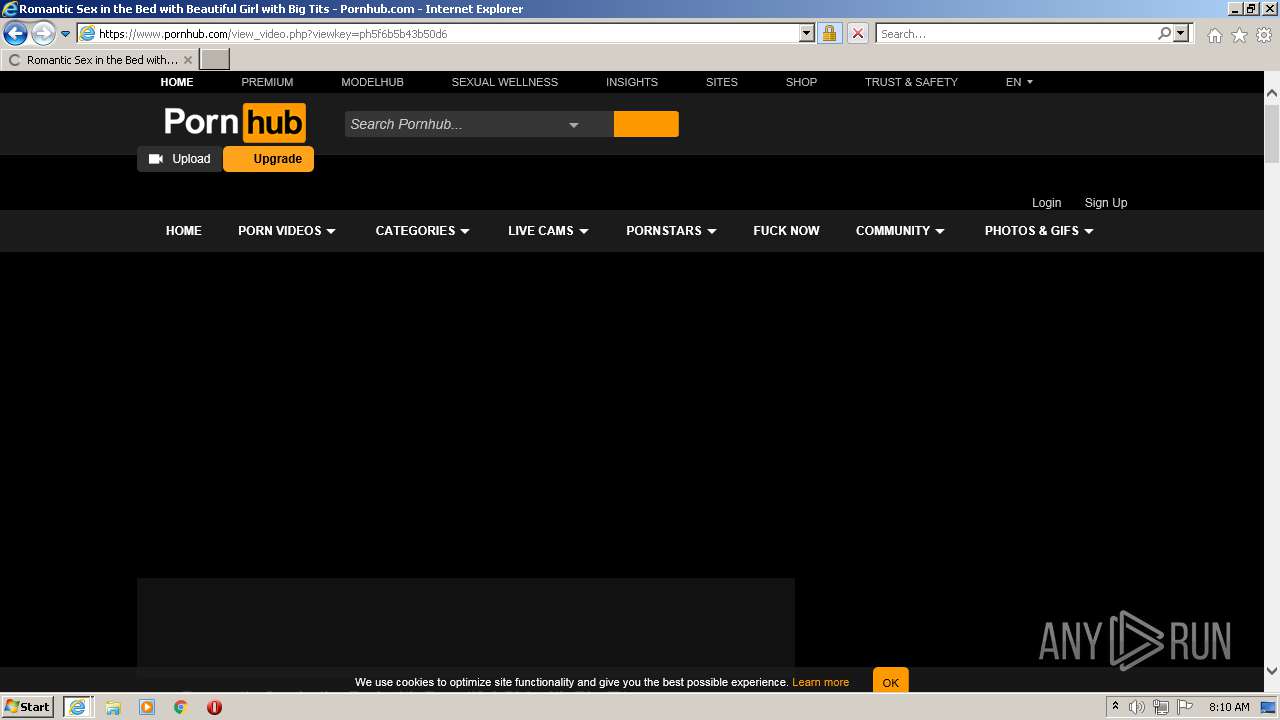Viewport: 1280px width, 720px height.
Task: Open the TRUST & SAFETY link
Action: coord(911,82)
